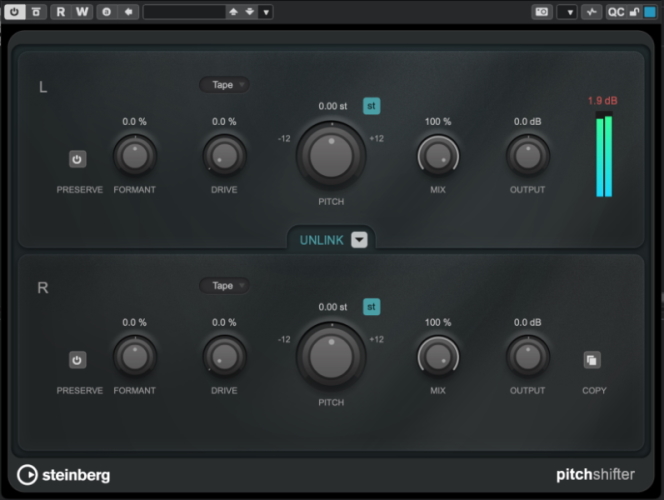Click the L channel Mix knob

(x=438, y=156)
